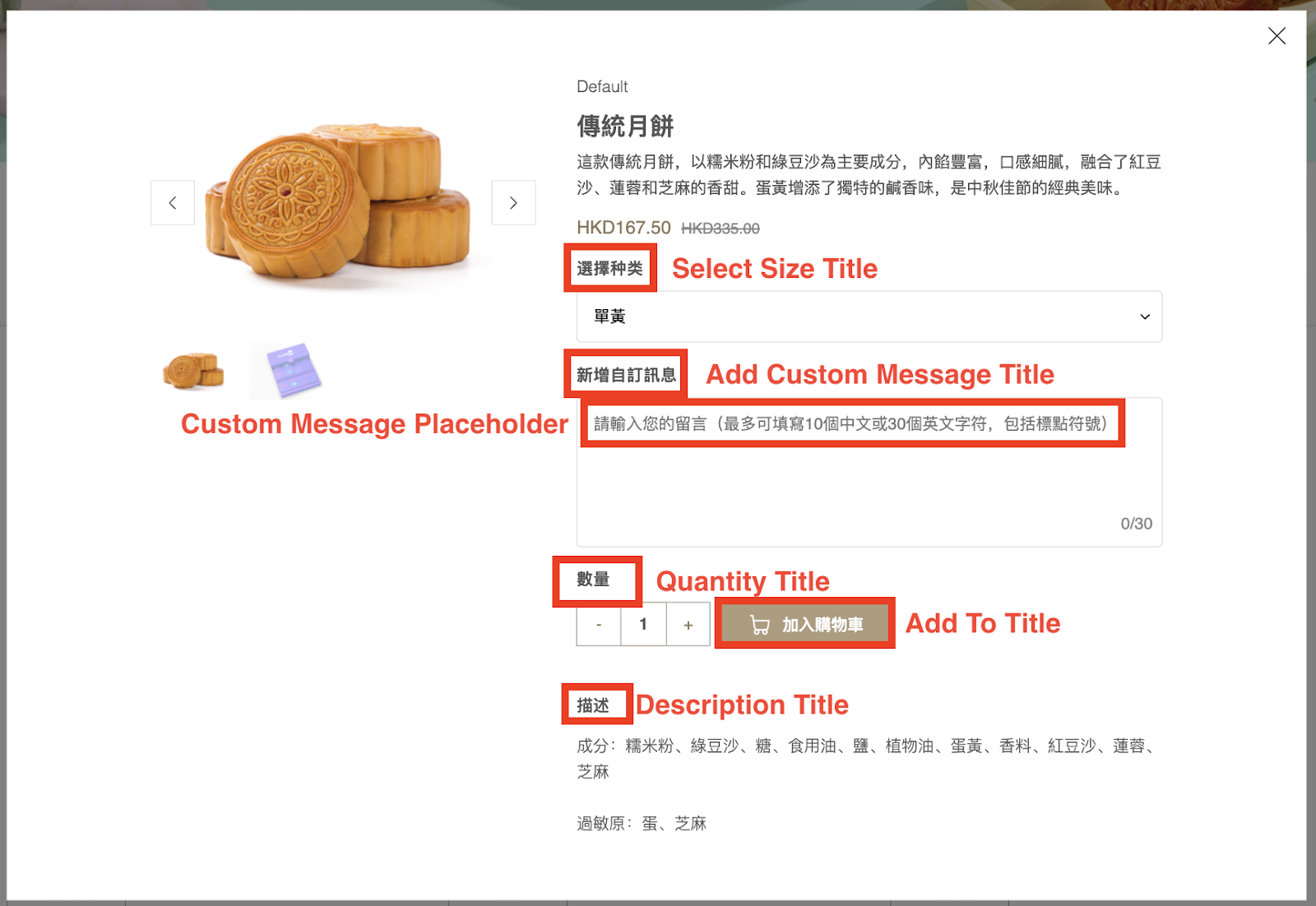The image size is (1316, 906).
Task: Open the 單黃 variety dropdown
Action: (869, 317)
